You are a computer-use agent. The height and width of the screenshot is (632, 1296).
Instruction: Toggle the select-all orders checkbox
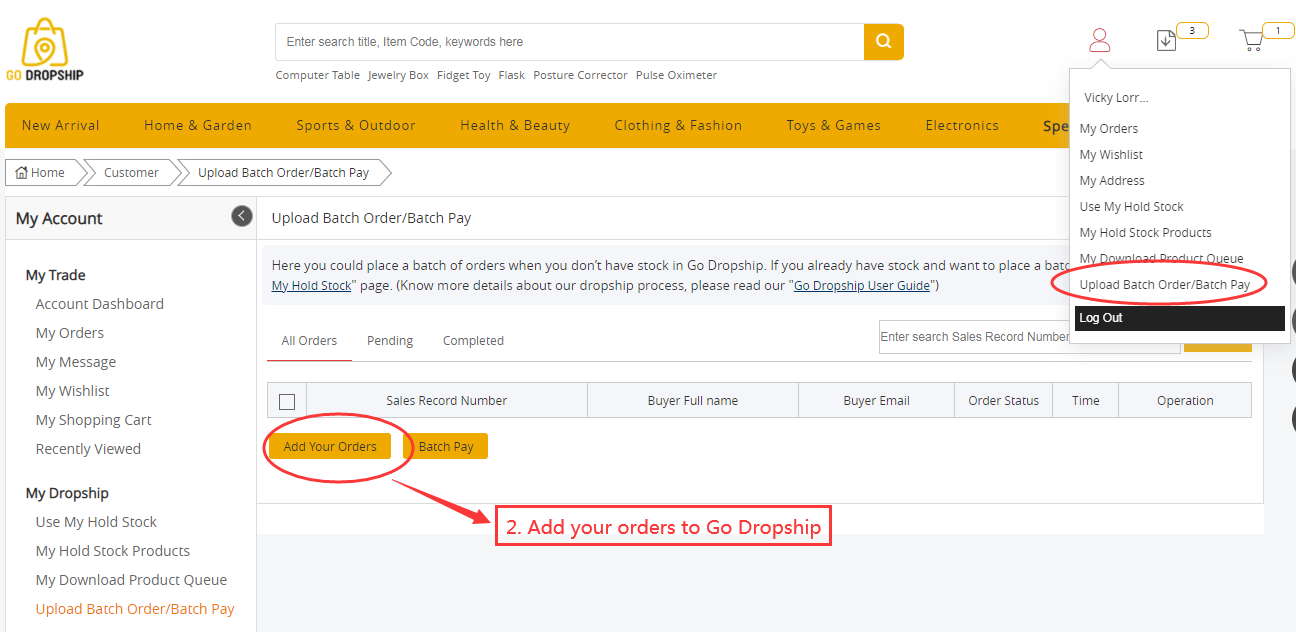click(287, 401)
